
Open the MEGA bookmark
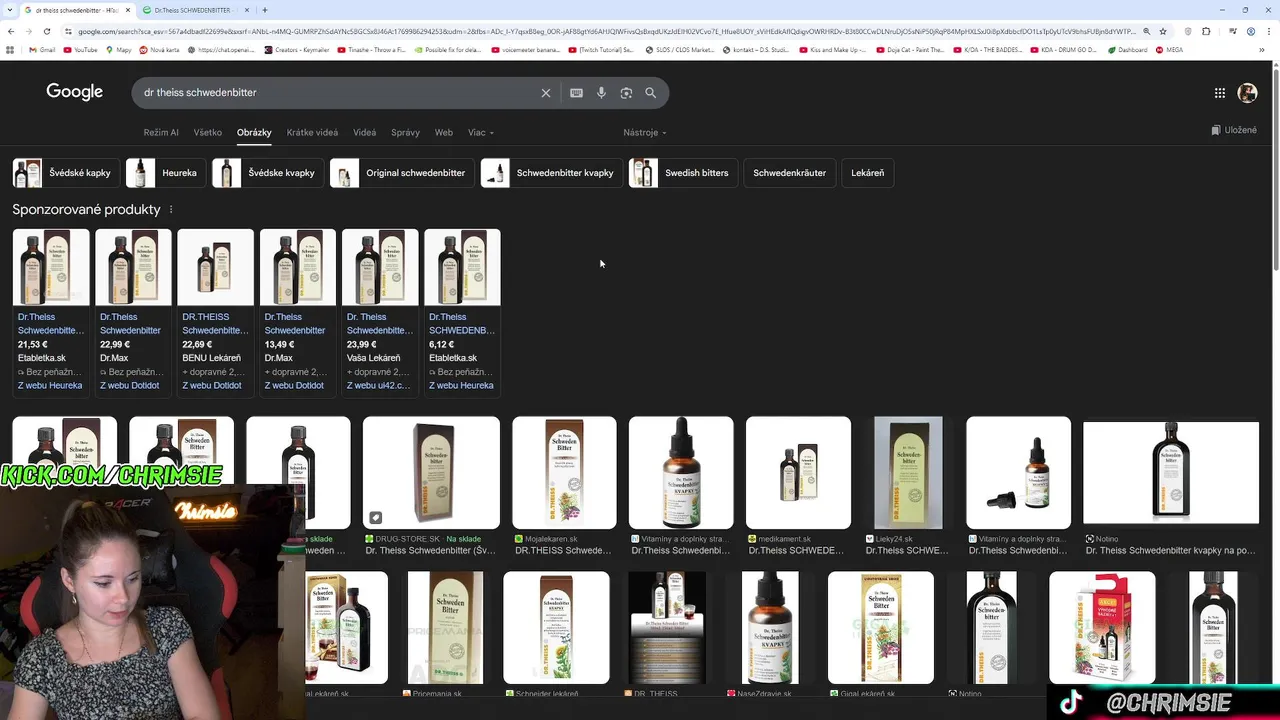pos(1169,50)
